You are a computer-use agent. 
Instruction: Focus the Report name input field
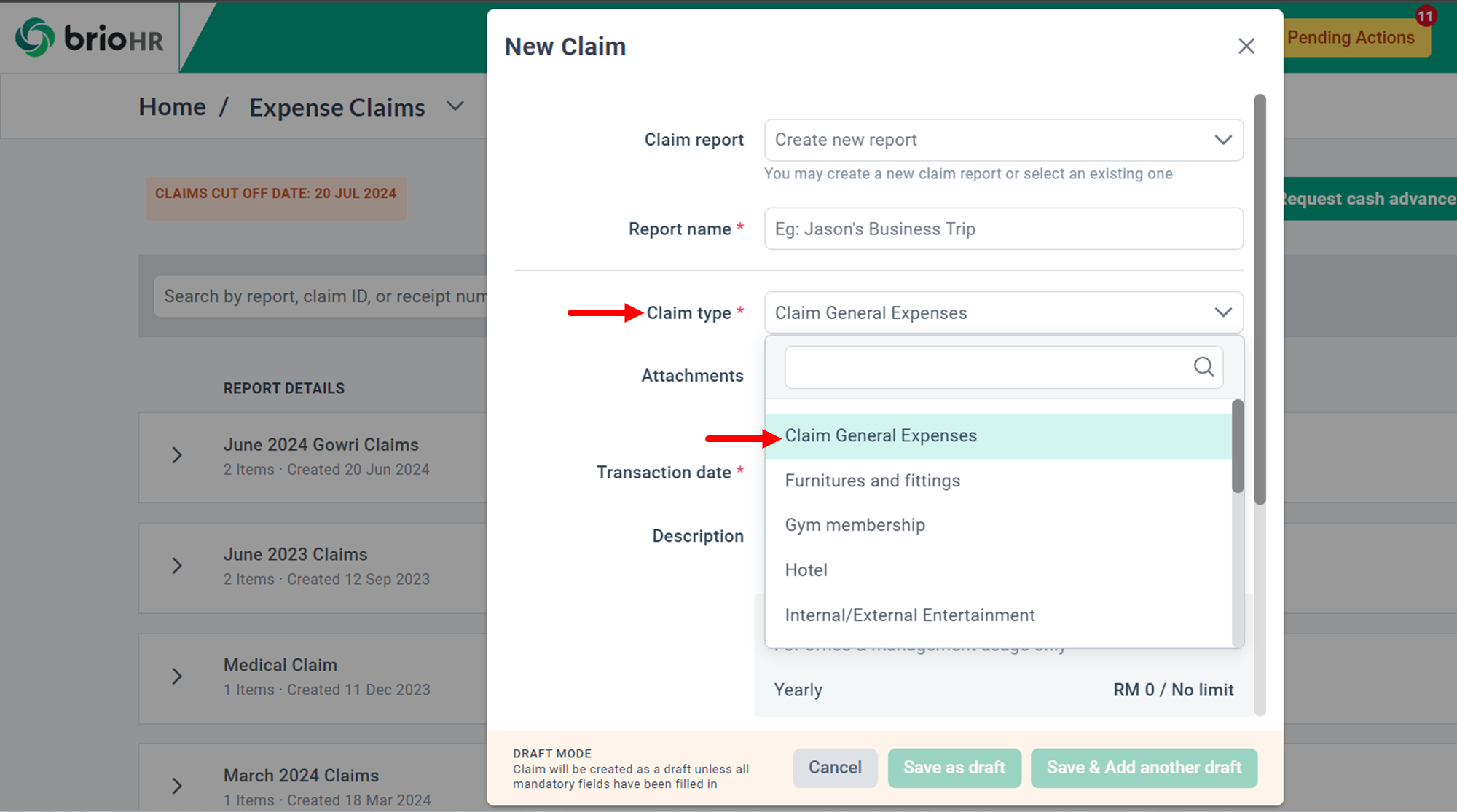point(1003,229)
